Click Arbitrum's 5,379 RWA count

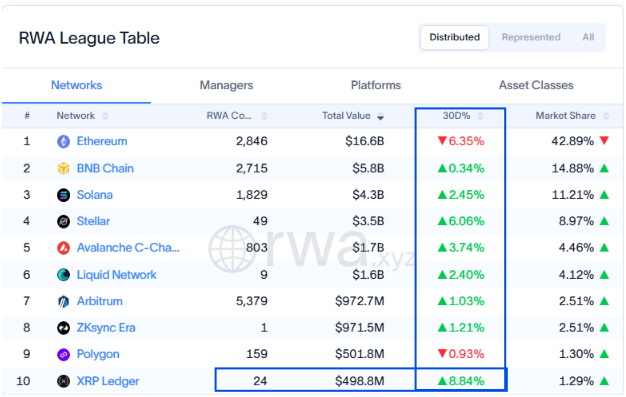[252, 301]
